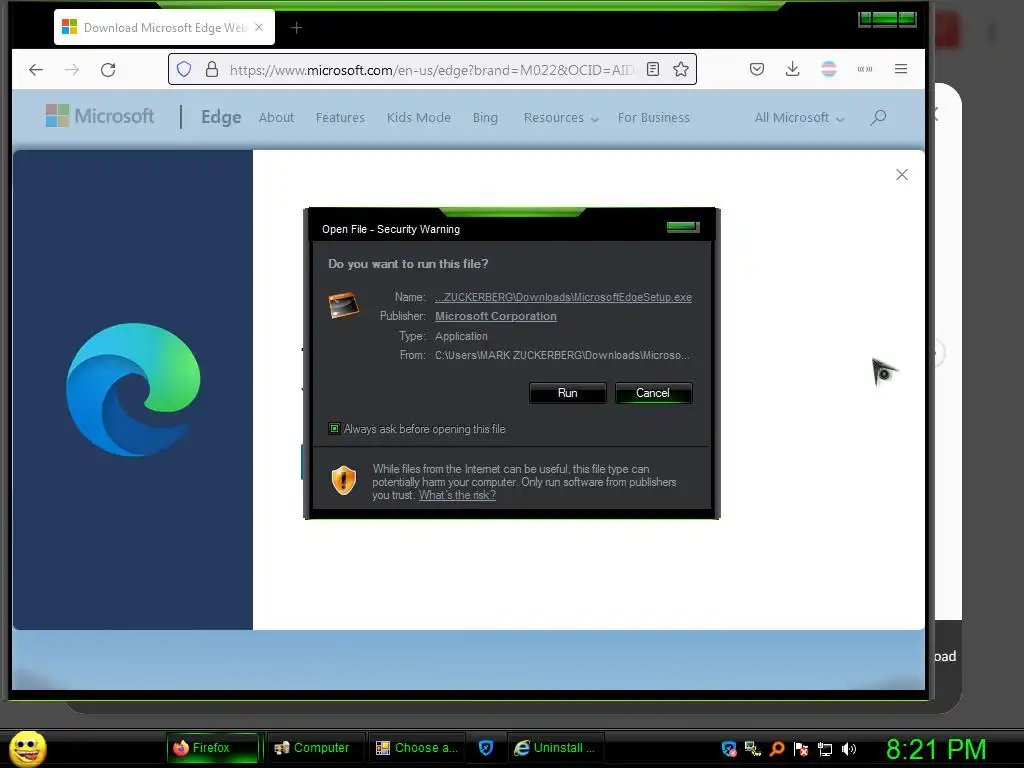Open the About menu item
The image size is (1024, 768).
[x=276, y=118]
